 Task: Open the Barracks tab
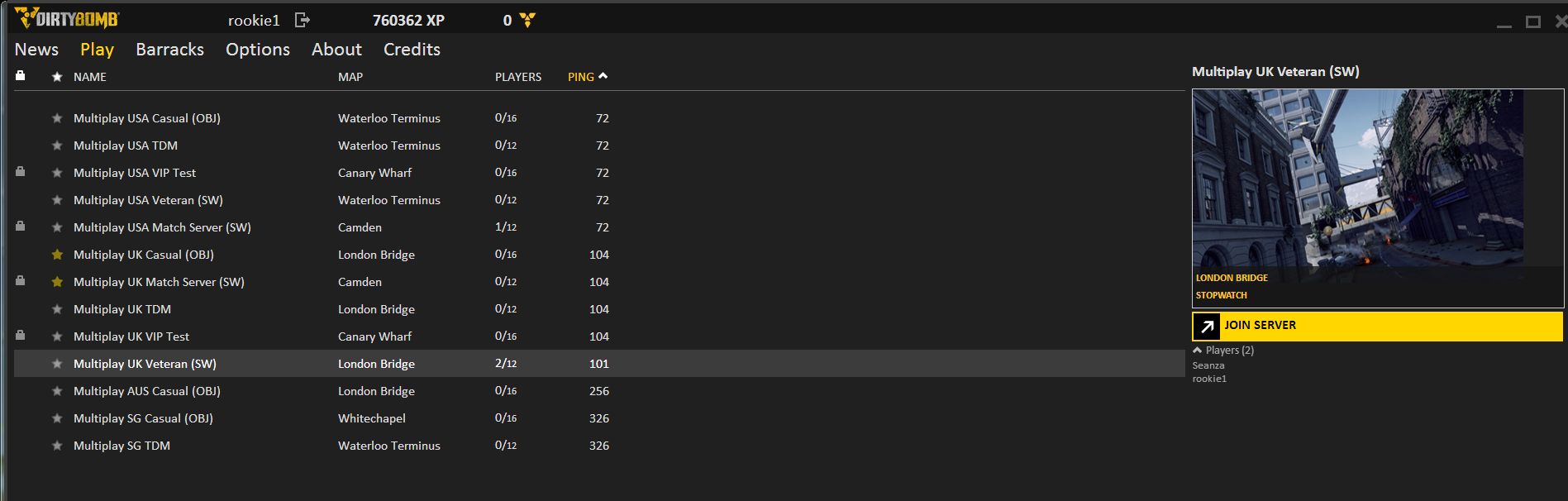pos(169,50)
